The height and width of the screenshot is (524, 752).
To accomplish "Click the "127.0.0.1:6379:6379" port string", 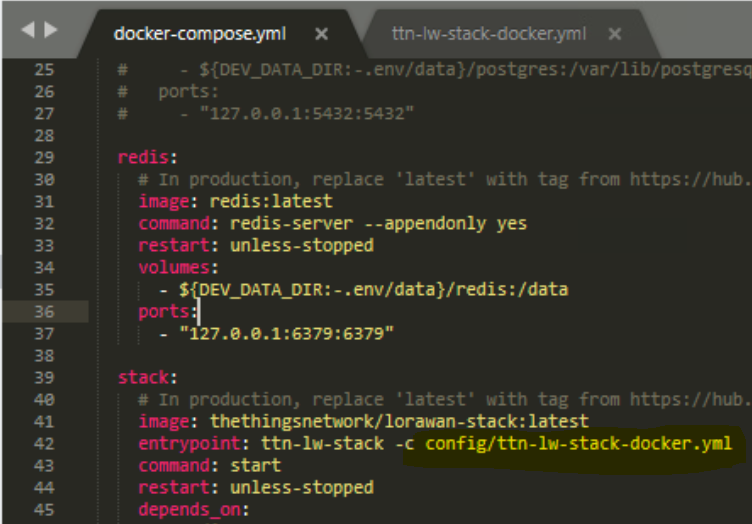I will click(x=286, y=334).
